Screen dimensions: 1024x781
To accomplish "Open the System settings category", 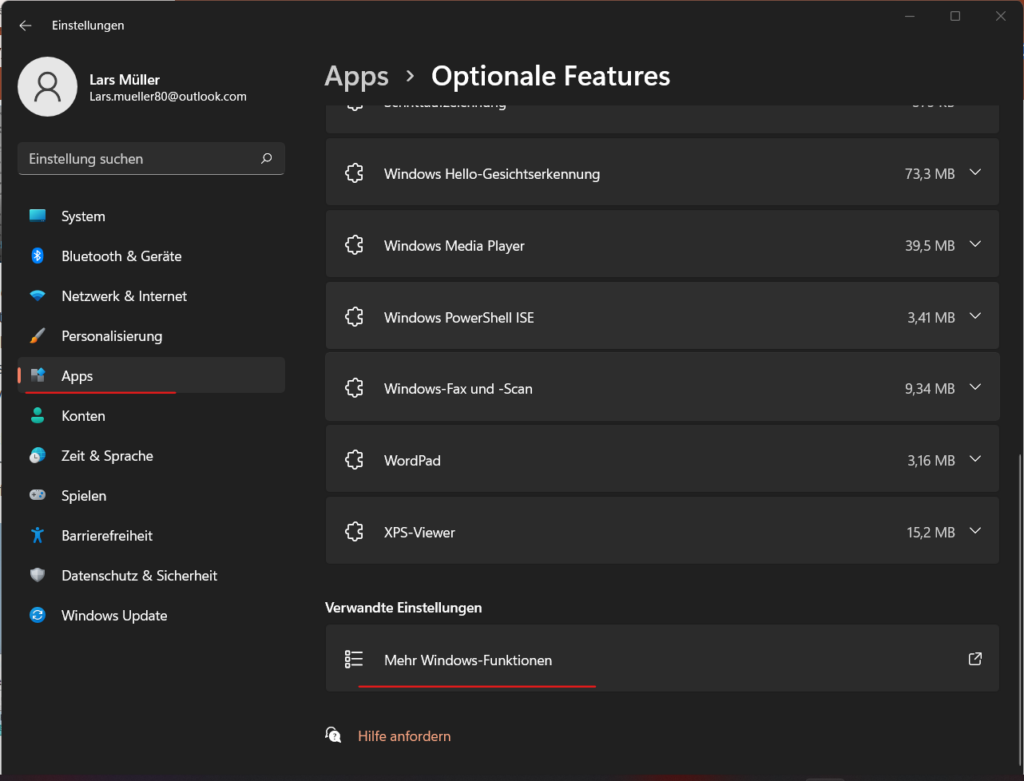I will (x=152, y=216).
